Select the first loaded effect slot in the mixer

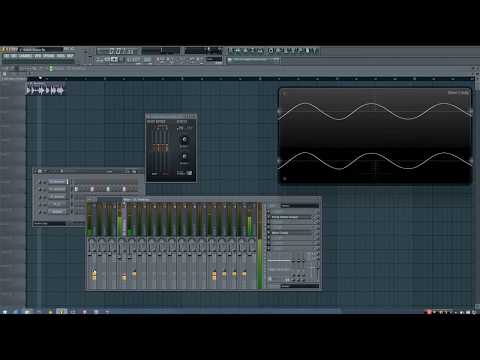tap(292, 217)
